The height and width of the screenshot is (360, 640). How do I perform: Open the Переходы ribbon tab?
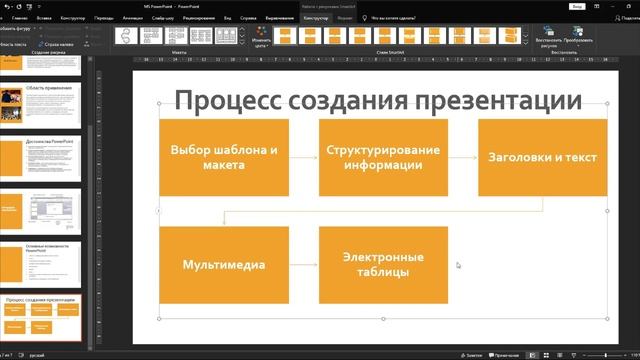[104, 18]
